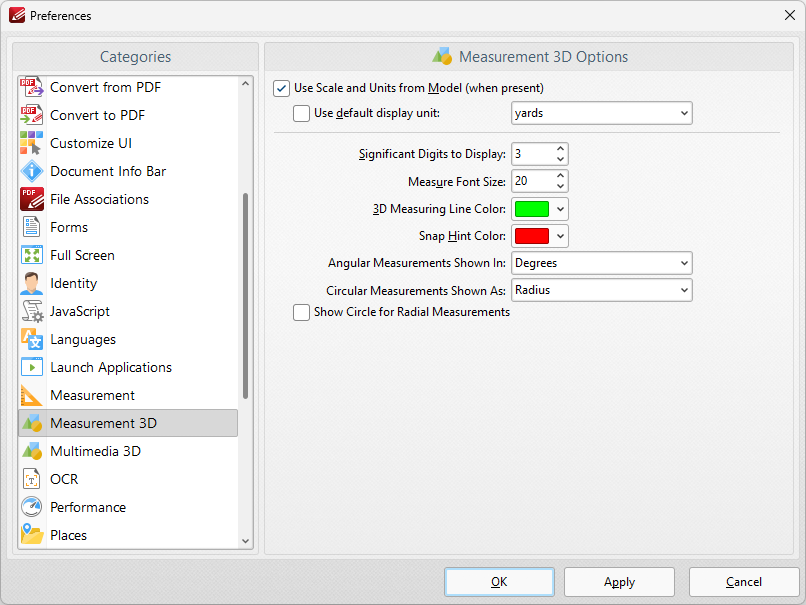
Task: Click the Document Info Bar icon
Action: pos(31,171)
